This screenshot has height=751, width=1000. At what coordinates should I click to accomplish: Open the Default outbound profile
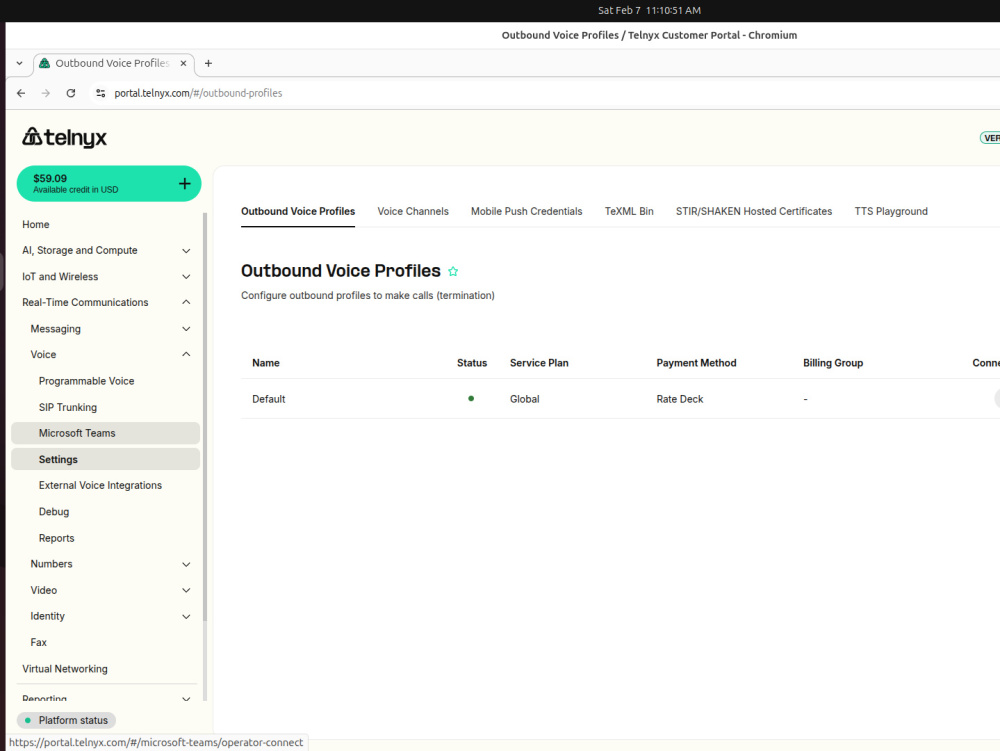coord(268,399)
